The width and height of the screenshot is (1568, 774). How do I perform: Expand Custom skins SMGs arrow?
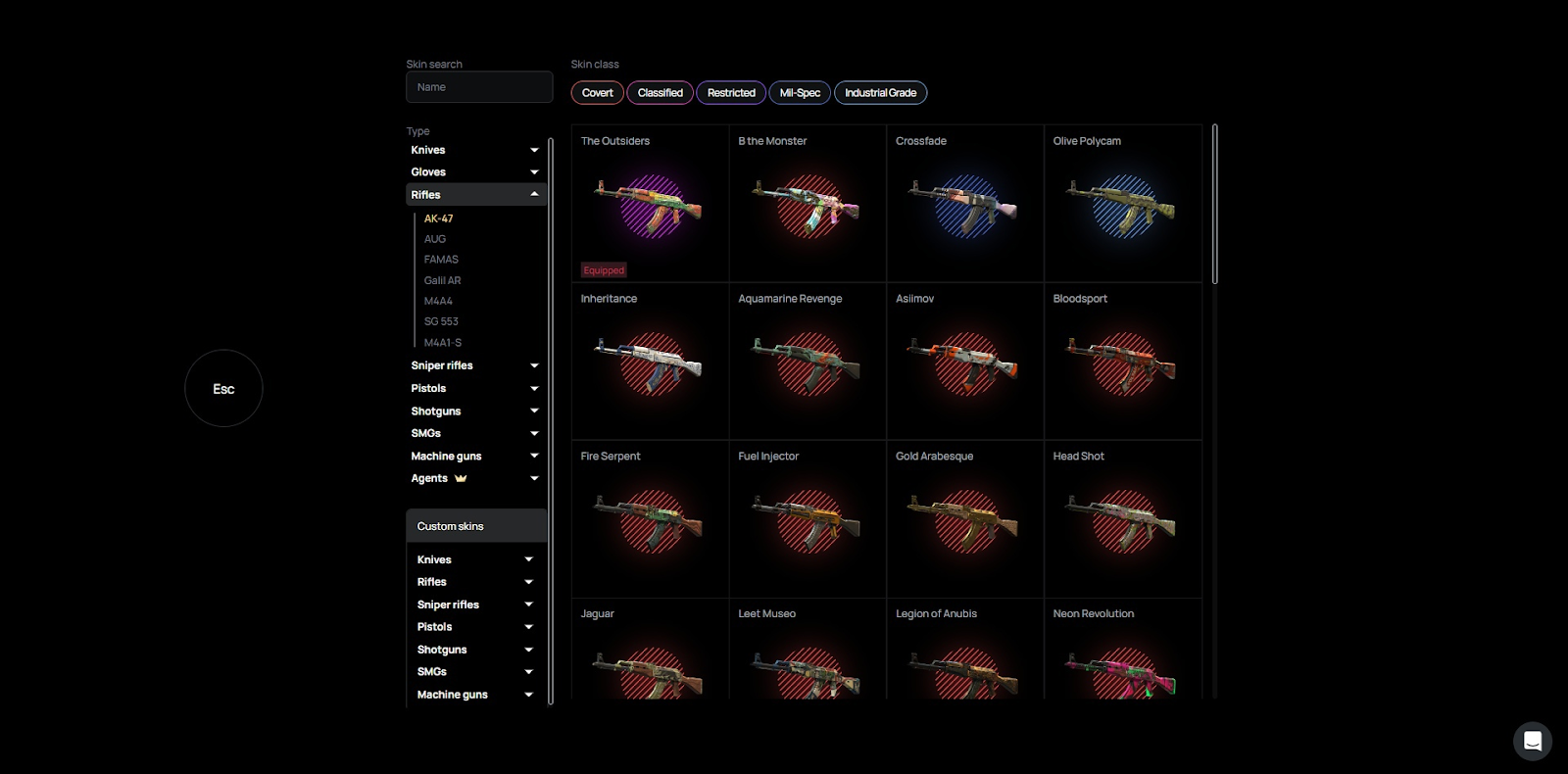pos(528,672)
